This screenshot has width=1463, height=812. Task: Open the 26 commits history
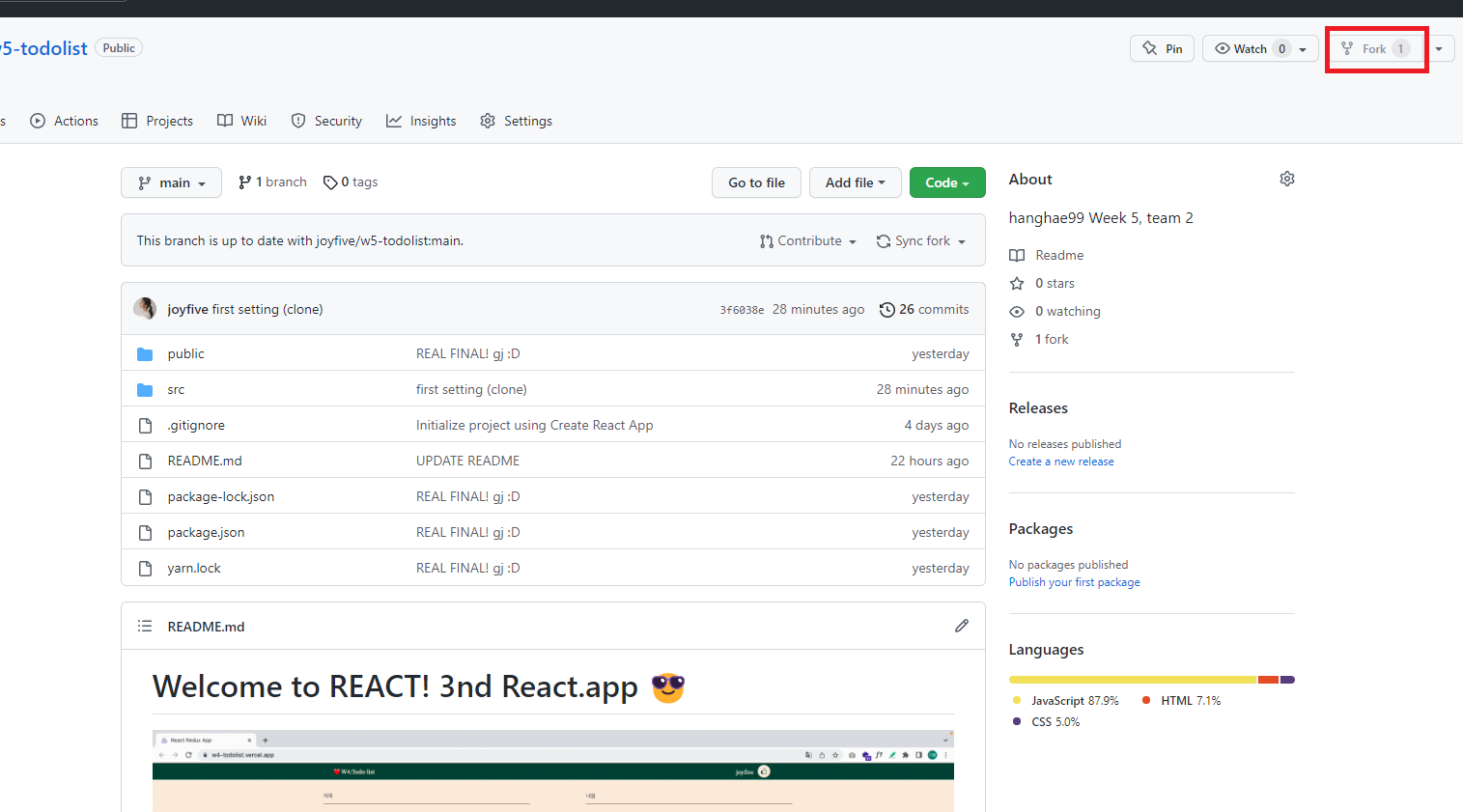click(924, 309)
